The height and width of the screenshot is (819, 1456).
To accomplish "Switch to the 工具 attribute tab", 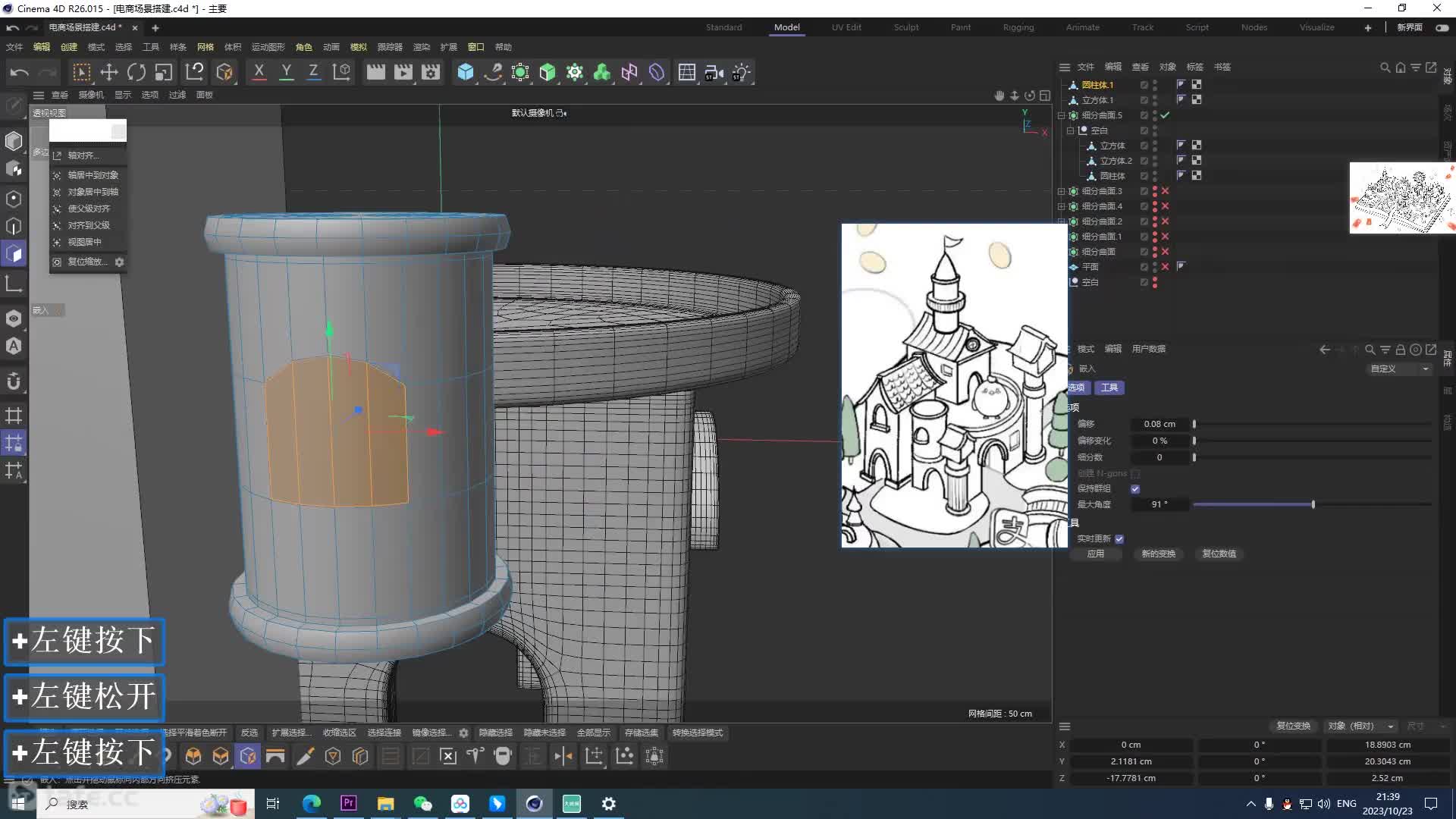I will 1109,388.
